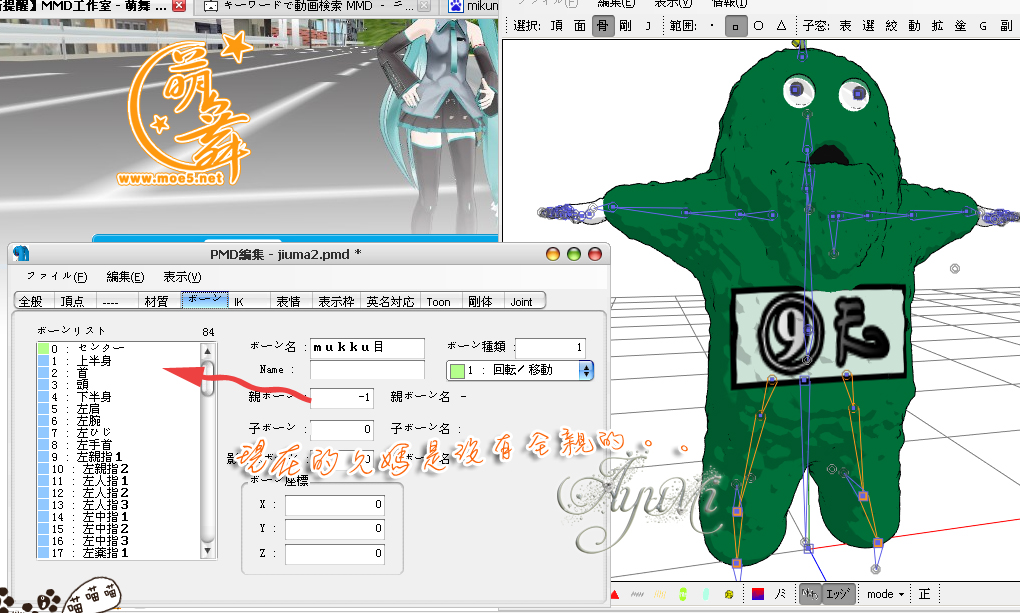Switch to the 剛体 tab
The image size is (1020, 613).
[480, 301]
